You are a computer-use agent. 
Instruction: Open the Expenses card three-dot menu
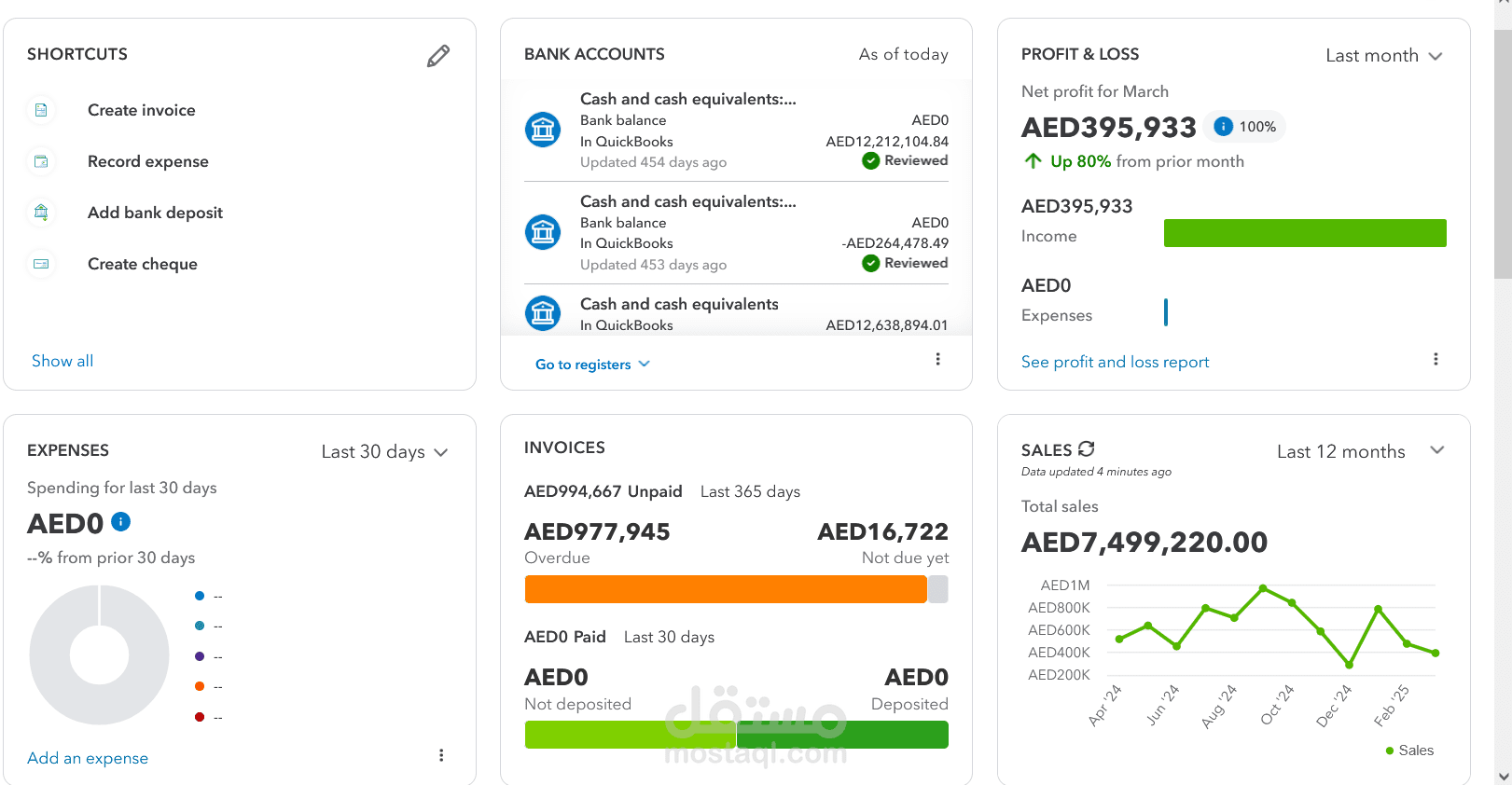tap(441, 755)
